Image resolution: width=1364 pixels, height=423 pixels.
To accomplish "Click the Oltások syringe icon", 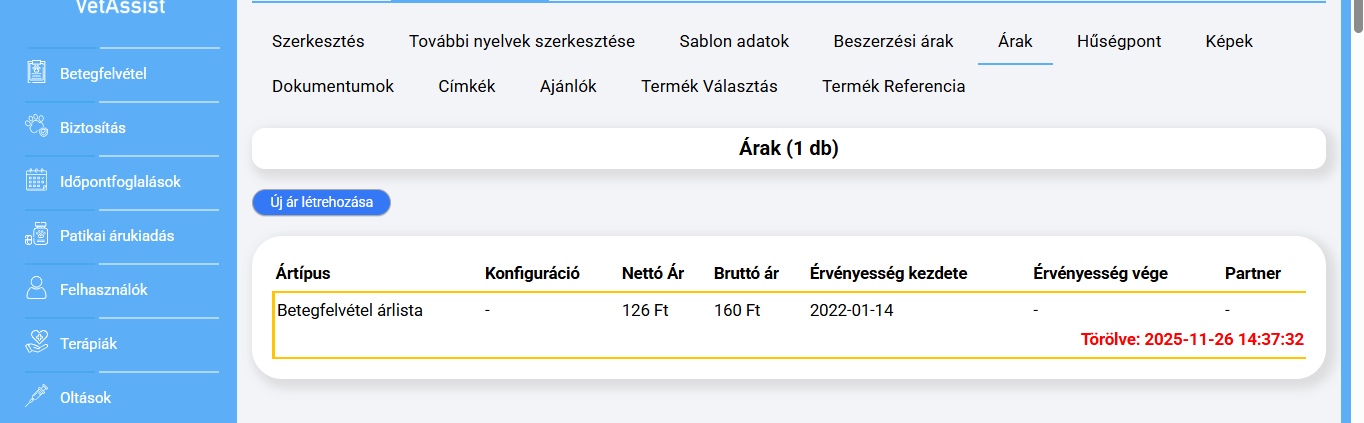I will [x=37, y=397].
